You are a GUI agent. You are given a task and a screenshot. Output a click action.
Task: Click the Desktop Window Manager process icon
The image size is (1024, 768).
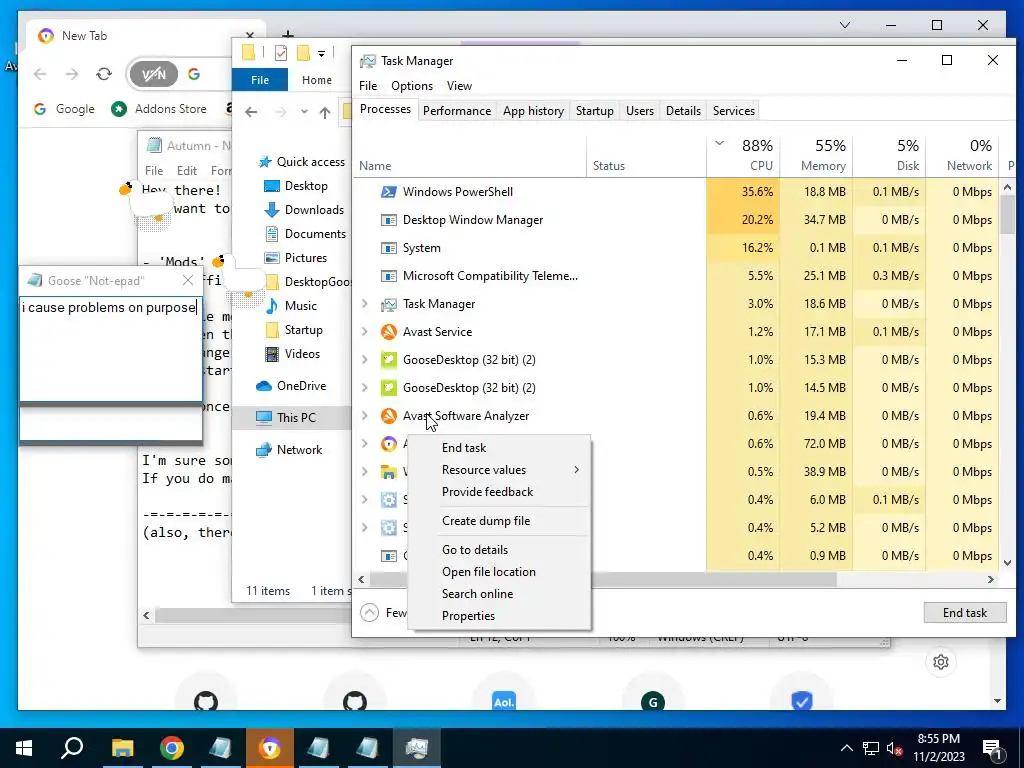point(389,220)
